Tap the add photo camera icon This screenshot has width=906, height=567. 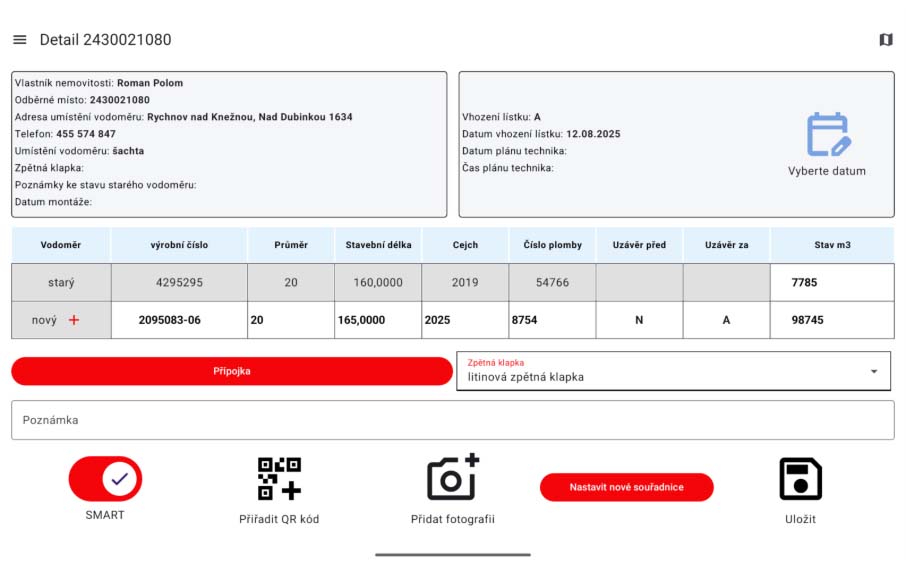click(x=452, y=478)
